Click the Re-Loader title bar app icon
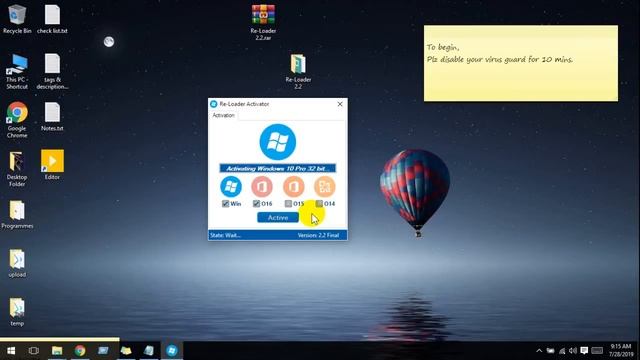The width and height of the screenshot is (640, 360). 213,104
